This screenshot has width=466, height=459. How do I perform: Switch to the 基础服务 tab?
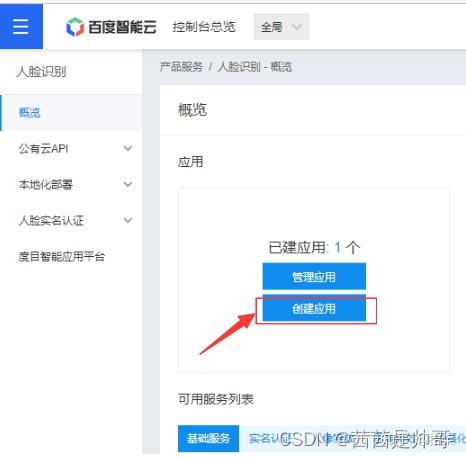coord(208,438)
